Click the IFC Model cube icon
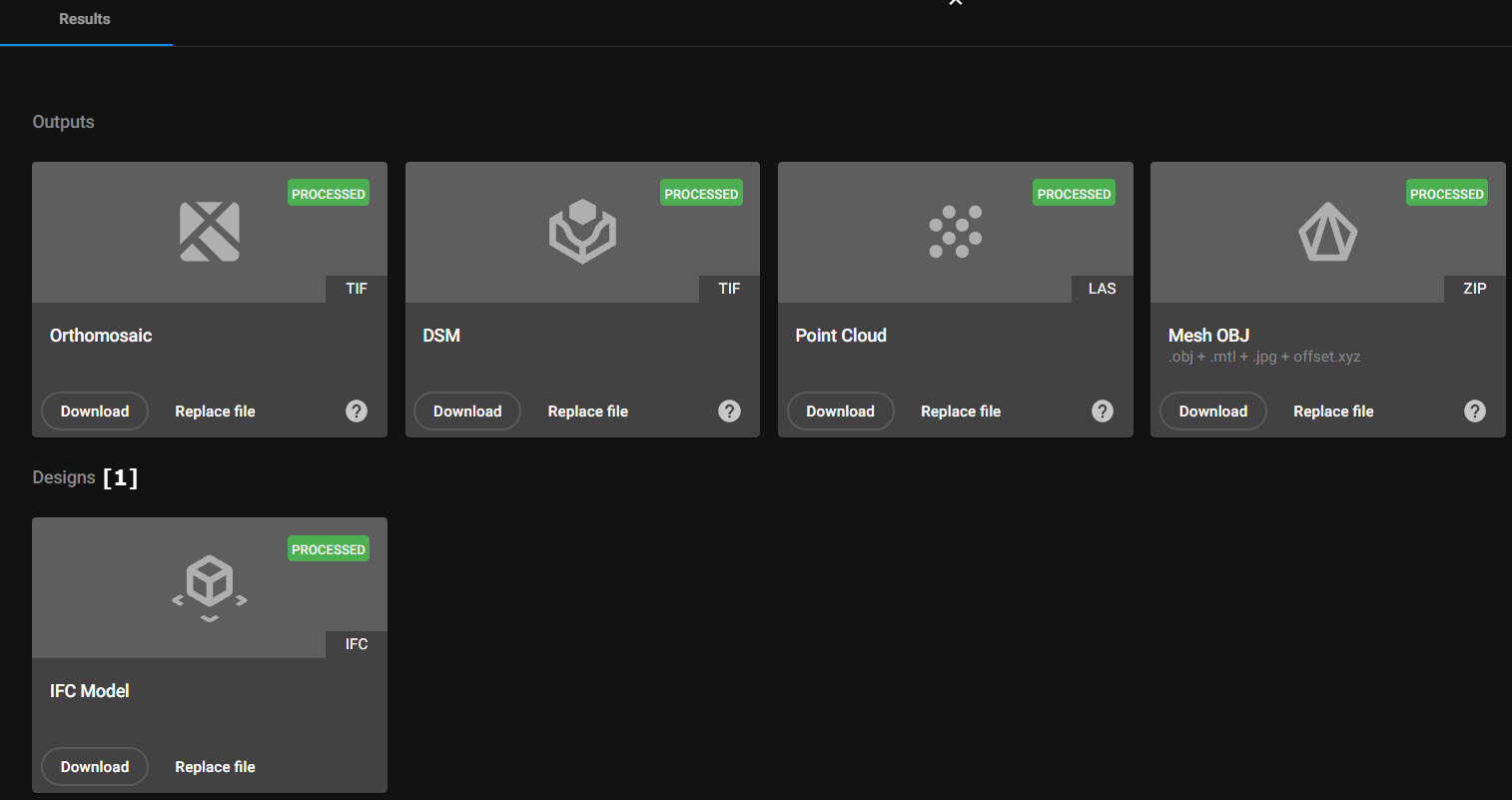 tap(209, 587)
